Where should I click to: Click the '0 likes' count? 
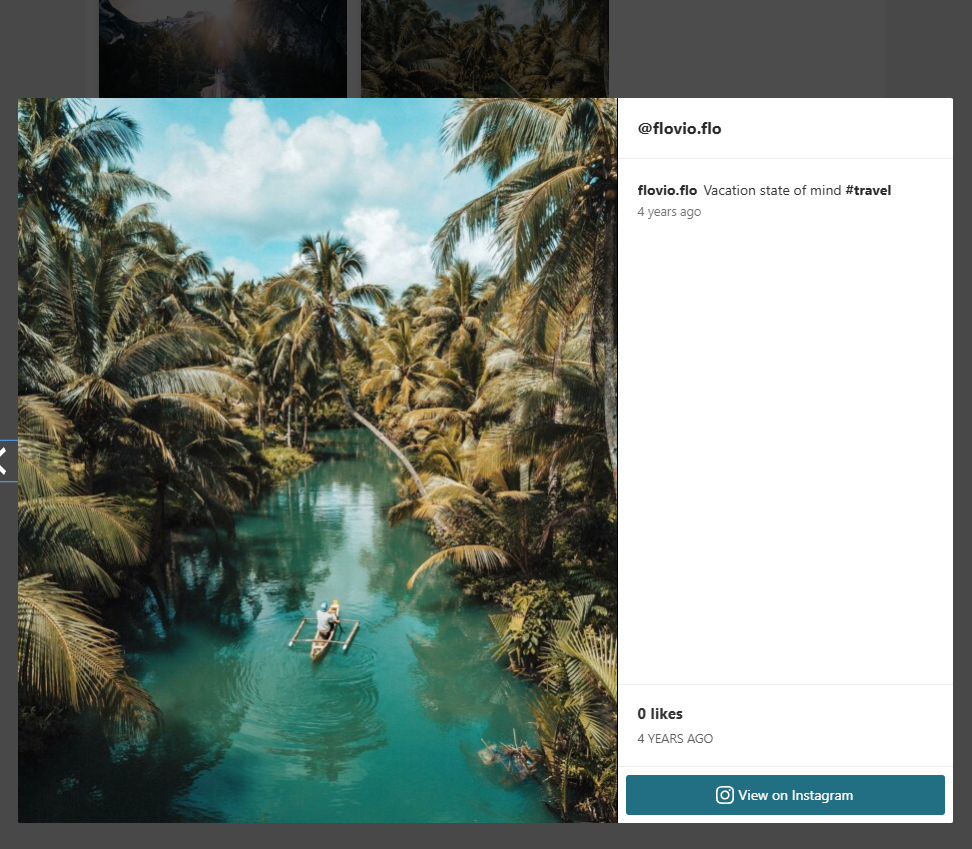coord(660,714)
